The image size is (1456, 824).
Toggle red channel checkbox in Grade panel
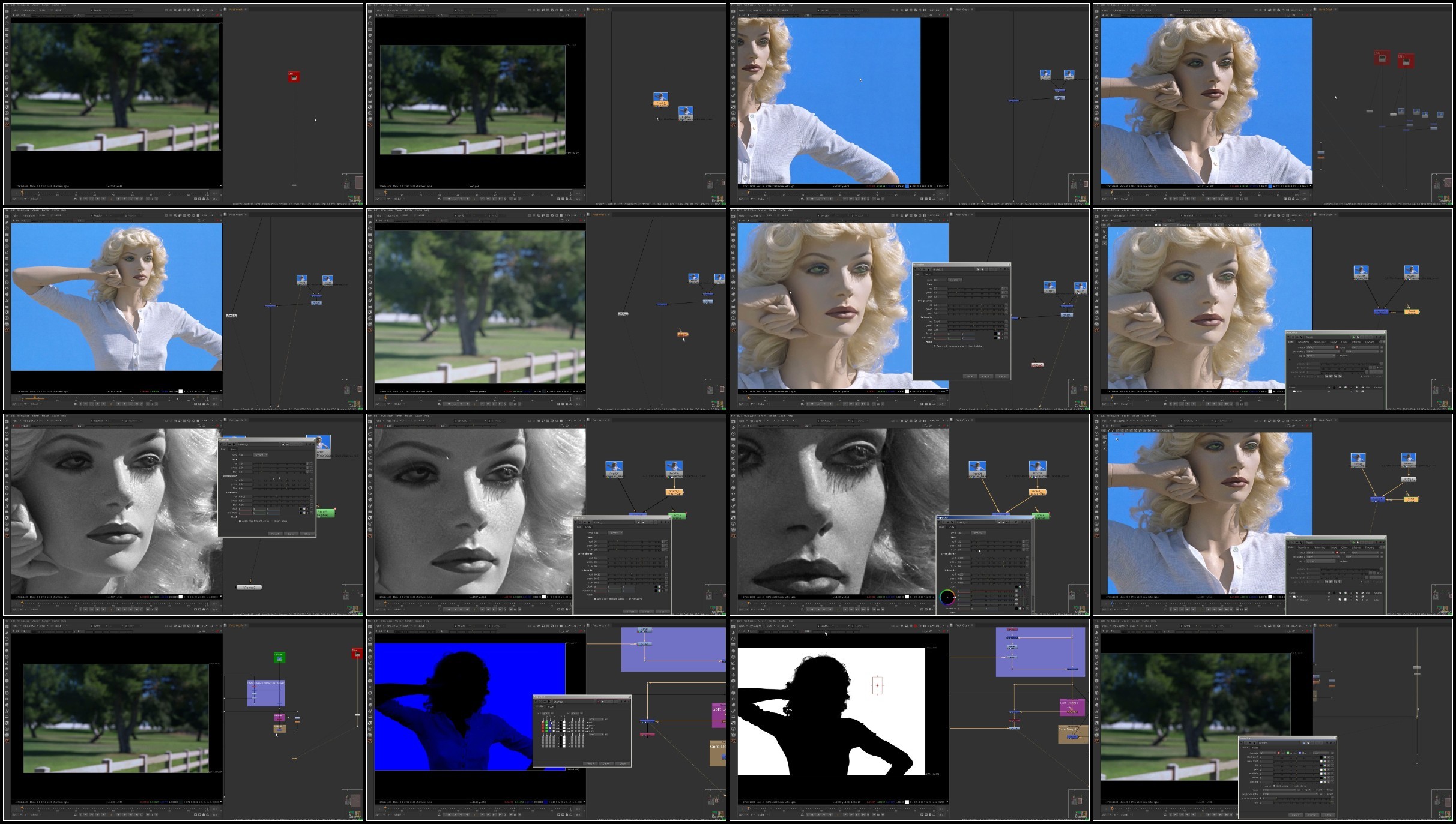(1279, 753)
